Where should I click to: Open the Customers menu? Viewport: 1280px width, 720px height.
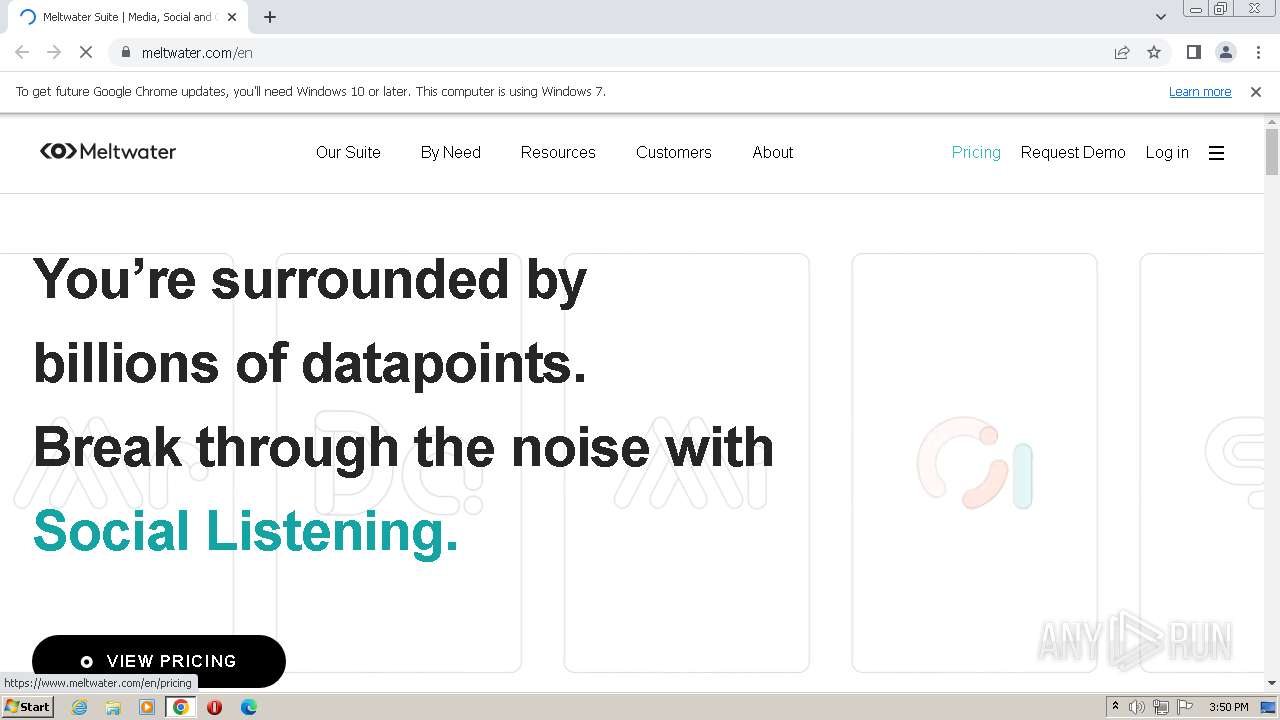click(x=674, y=152)
